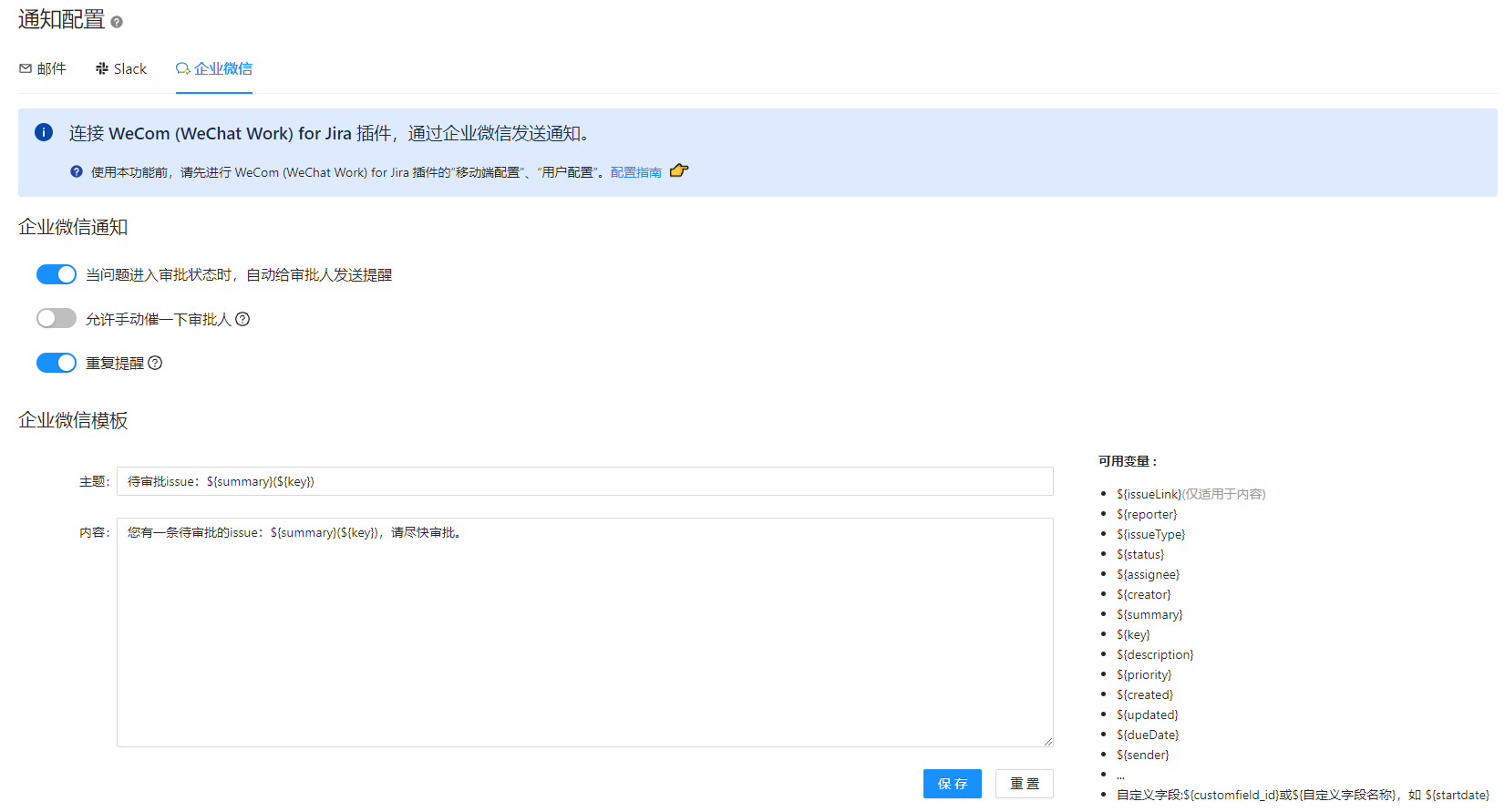Click the blue info icon in banner
This screenshot has width=1505, height=812.
pyautogui.click(x=44, y=132)
